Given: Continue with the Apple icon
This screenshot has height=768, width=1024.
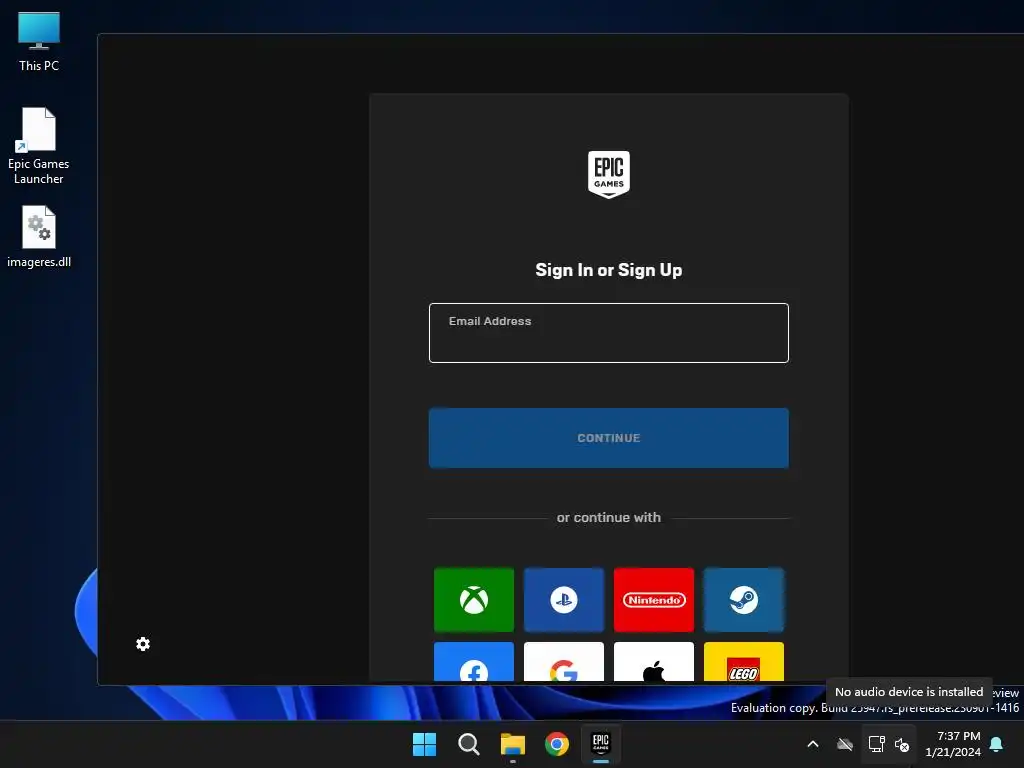Looking at the screenshot, I should point(654,662).
